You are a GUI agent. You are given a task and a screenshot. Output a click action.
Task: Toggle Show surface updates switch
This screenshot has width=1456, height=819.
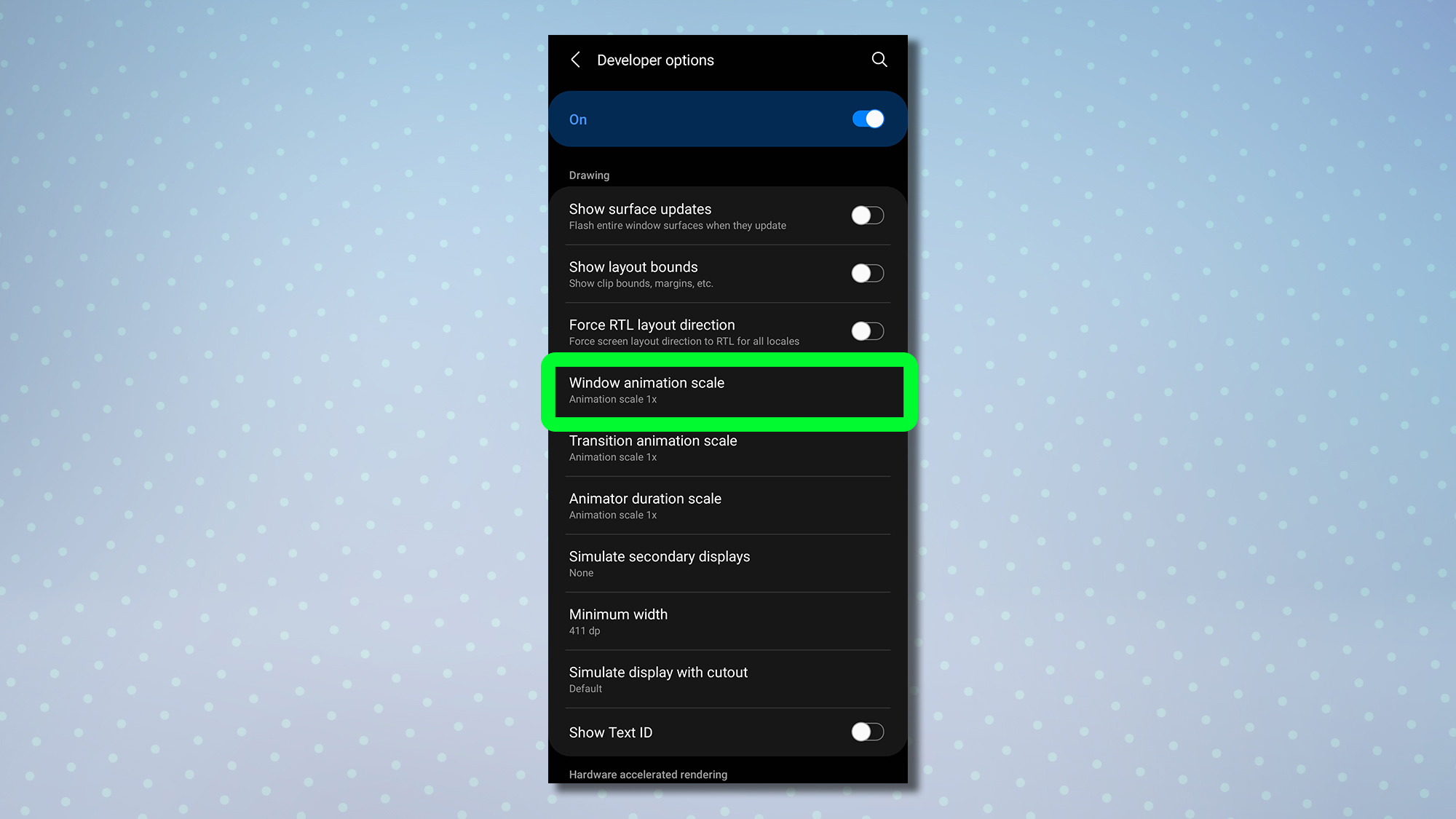click(865, 215)
